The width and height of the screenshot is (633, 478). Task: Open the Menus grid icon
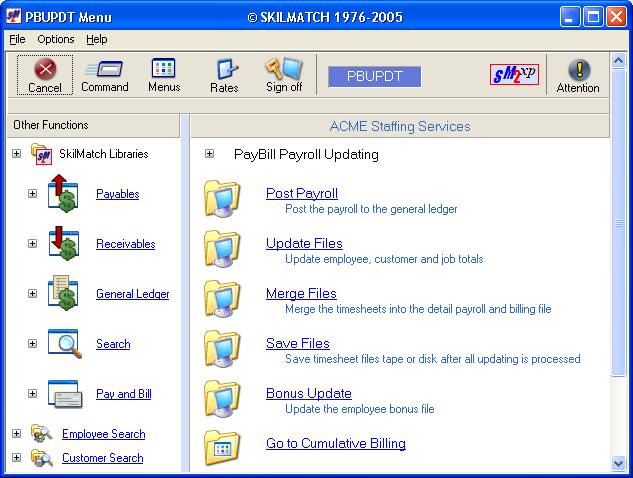tap(163, 68)
